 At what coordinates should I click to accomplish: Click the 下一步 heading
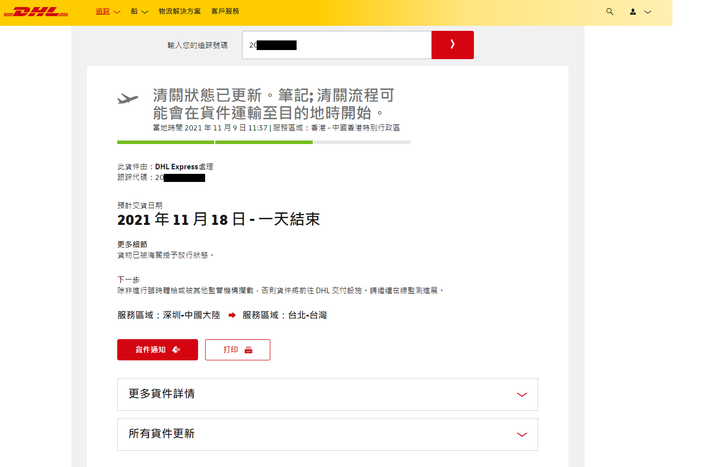pos(129,280)
